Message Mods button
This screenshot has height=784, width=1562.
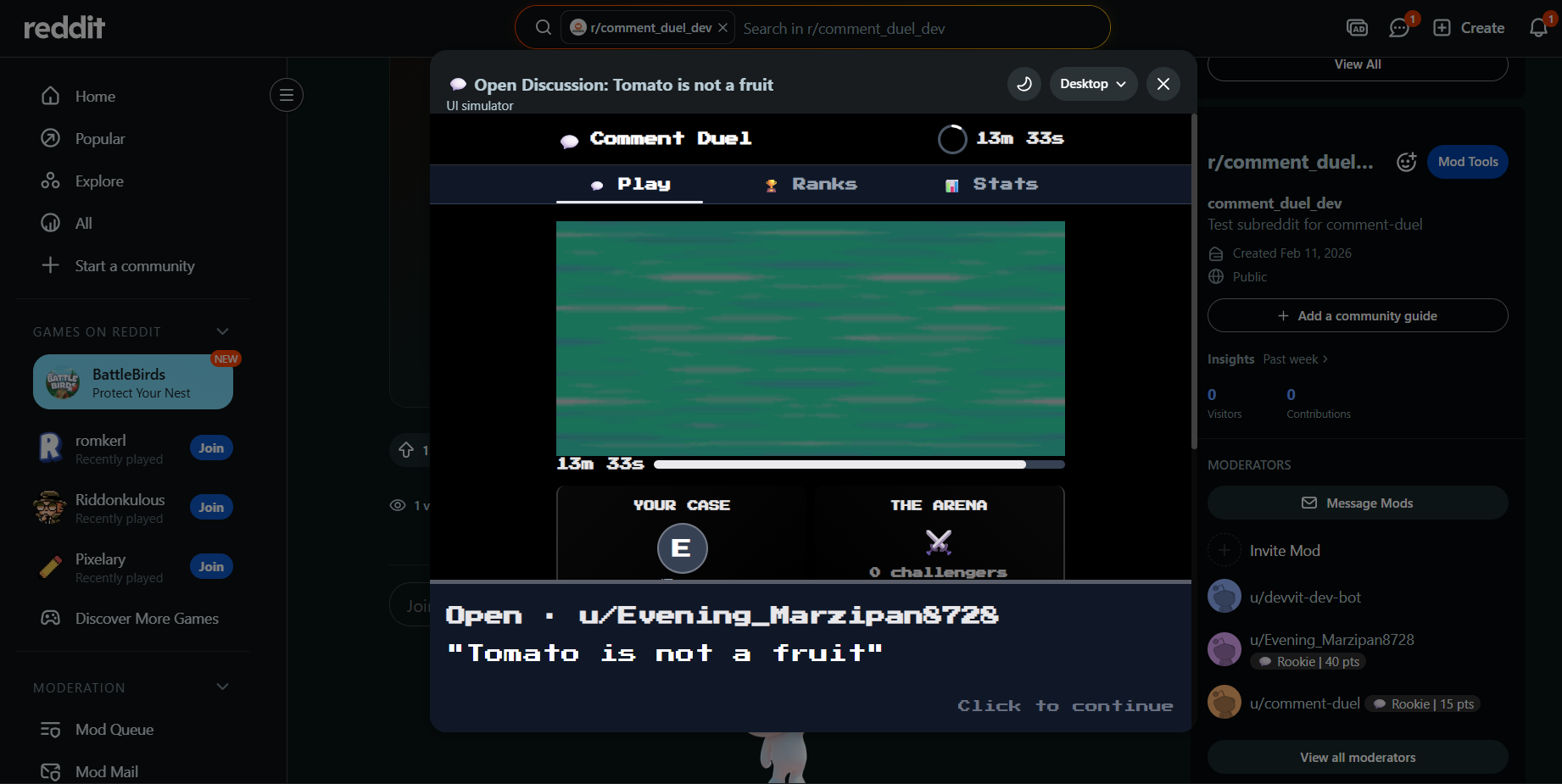point(1358,503)
